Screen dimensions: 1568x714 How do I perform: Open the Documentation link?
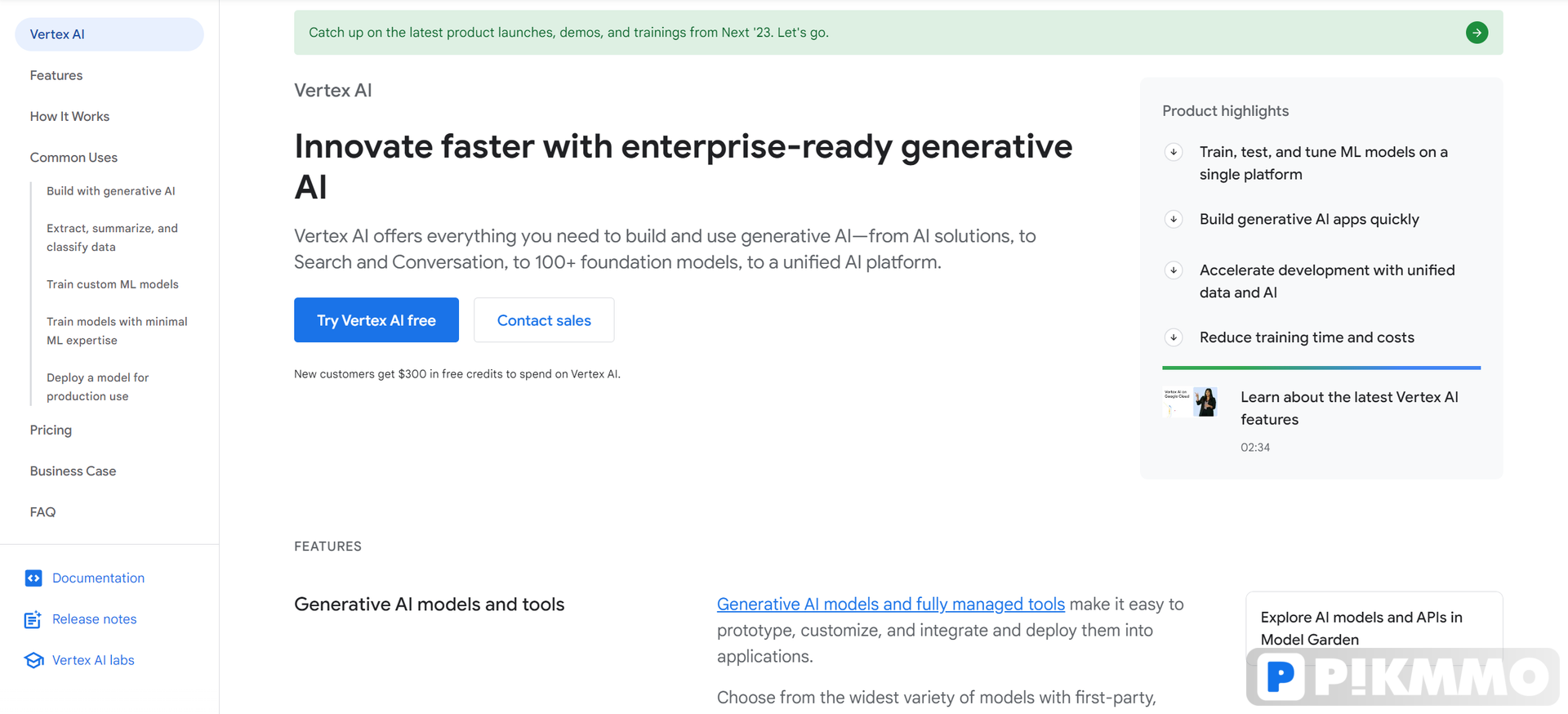click(x=98, y=578)
